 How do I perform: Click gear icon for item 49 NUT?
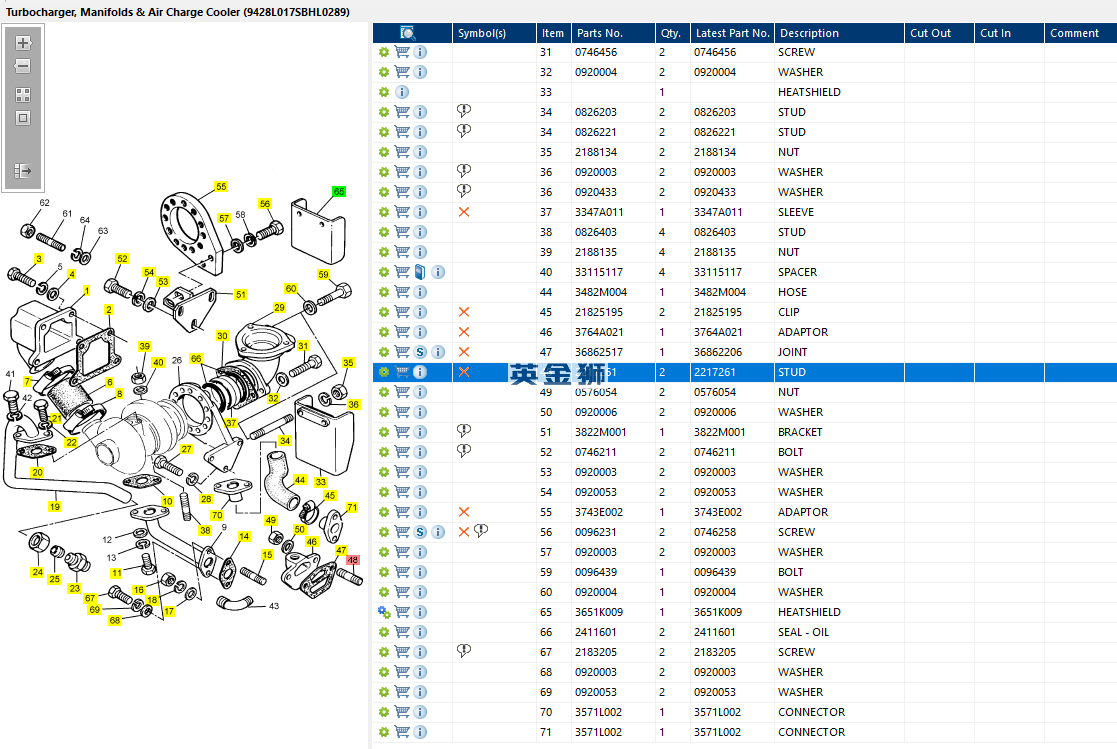(384, 392)
